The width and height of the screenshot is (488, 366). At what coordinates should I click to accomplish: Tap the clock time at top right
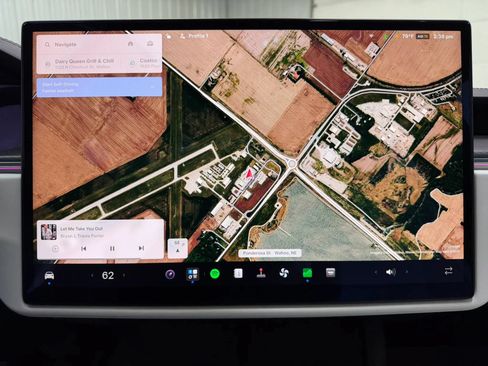pos(443,36)
